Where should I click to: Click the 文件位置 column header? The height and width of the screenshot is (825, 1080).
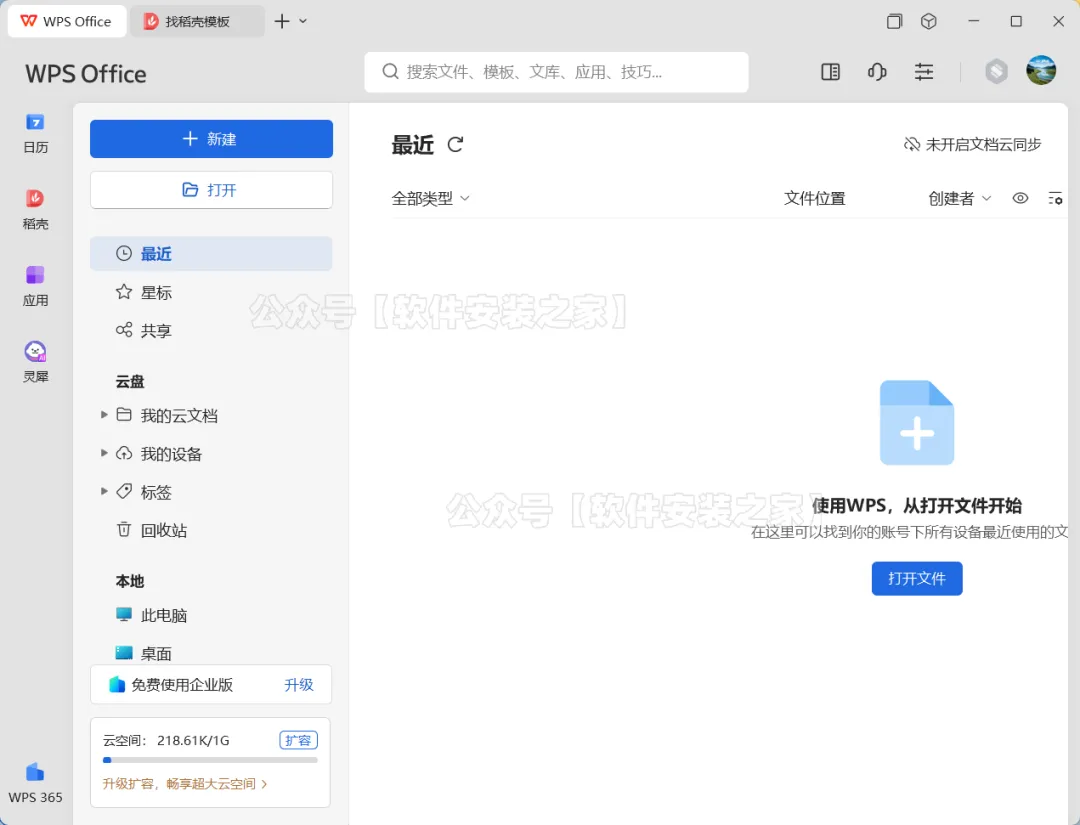[x=814, y=198]
